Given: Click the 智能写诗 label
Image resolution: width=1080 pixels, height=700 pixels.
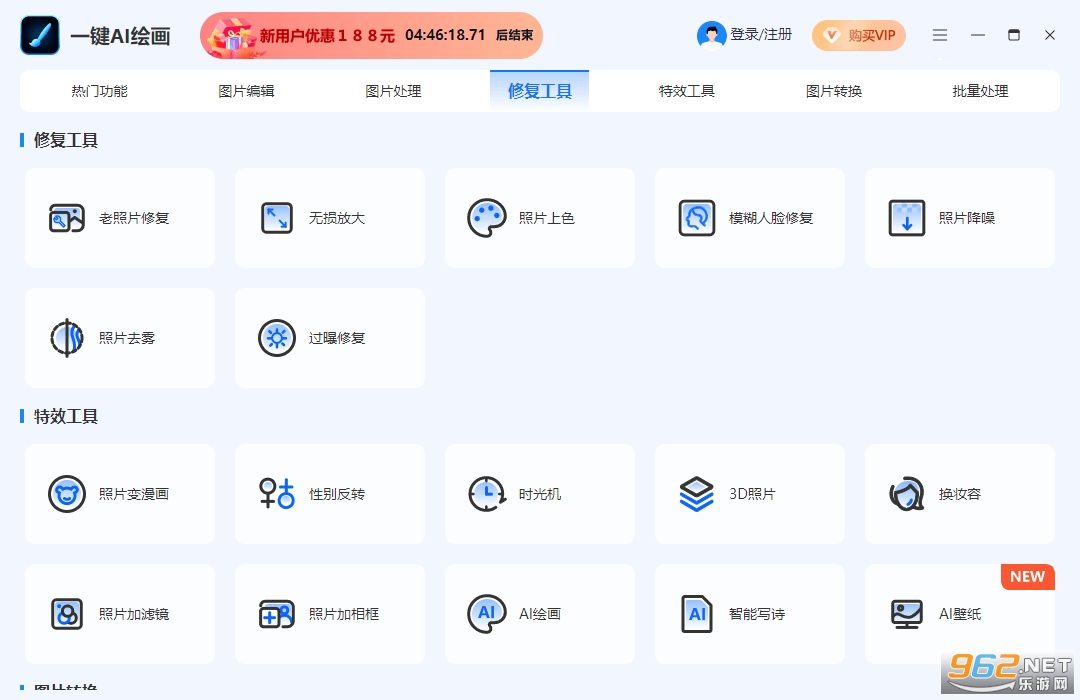Looking at the screenshot, I should [757, 614].
